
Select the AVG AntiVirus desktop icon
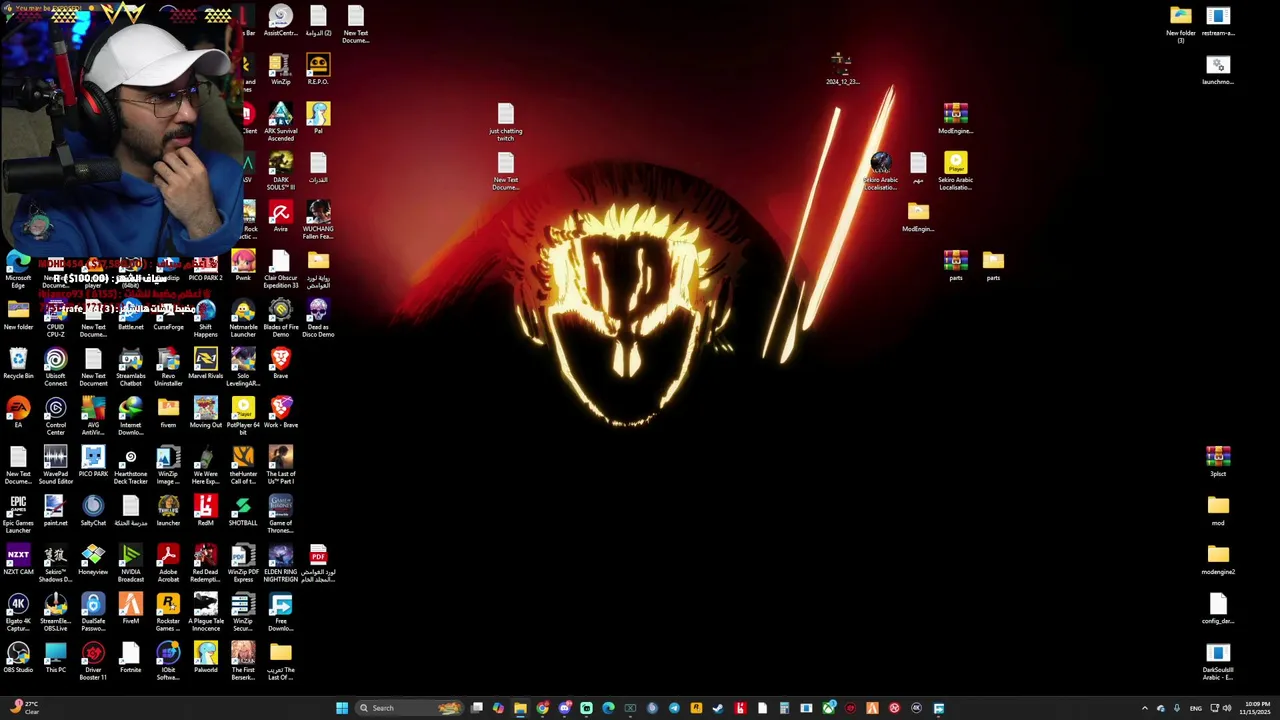pyautogui.click(x=93, y=416)
